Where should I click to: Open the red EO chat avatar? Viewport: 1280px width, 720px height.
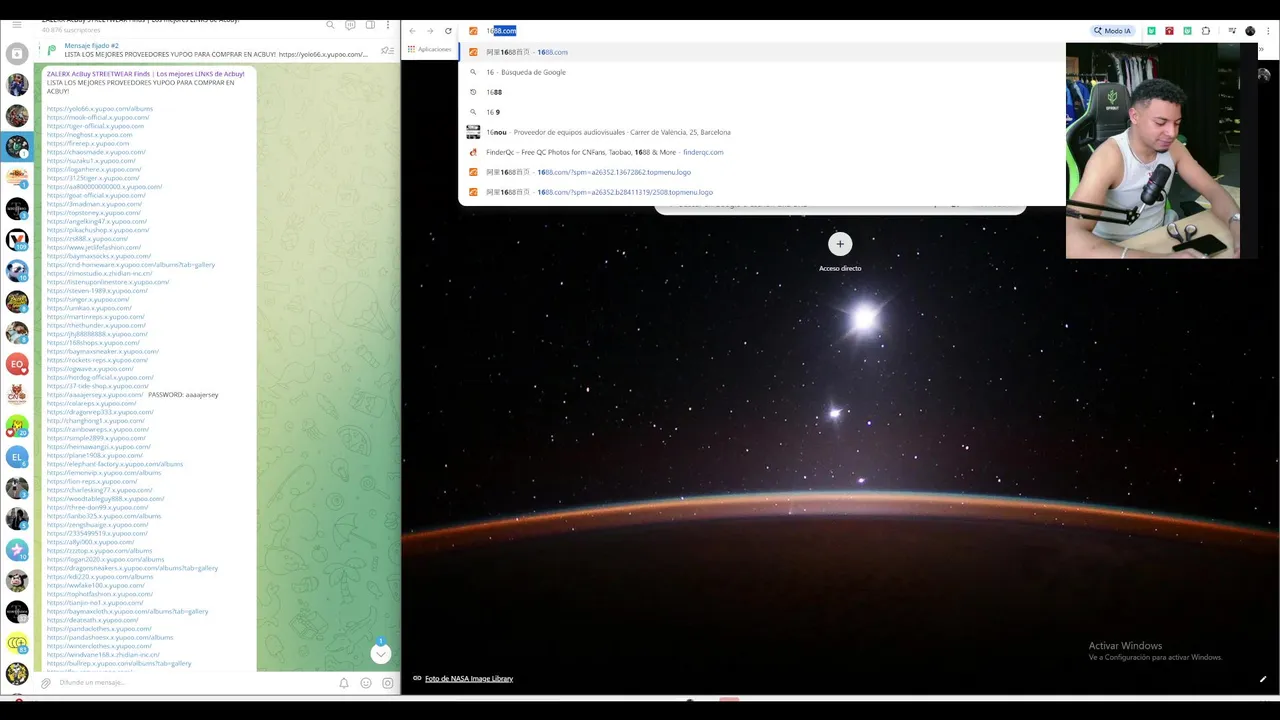point(17,364)
